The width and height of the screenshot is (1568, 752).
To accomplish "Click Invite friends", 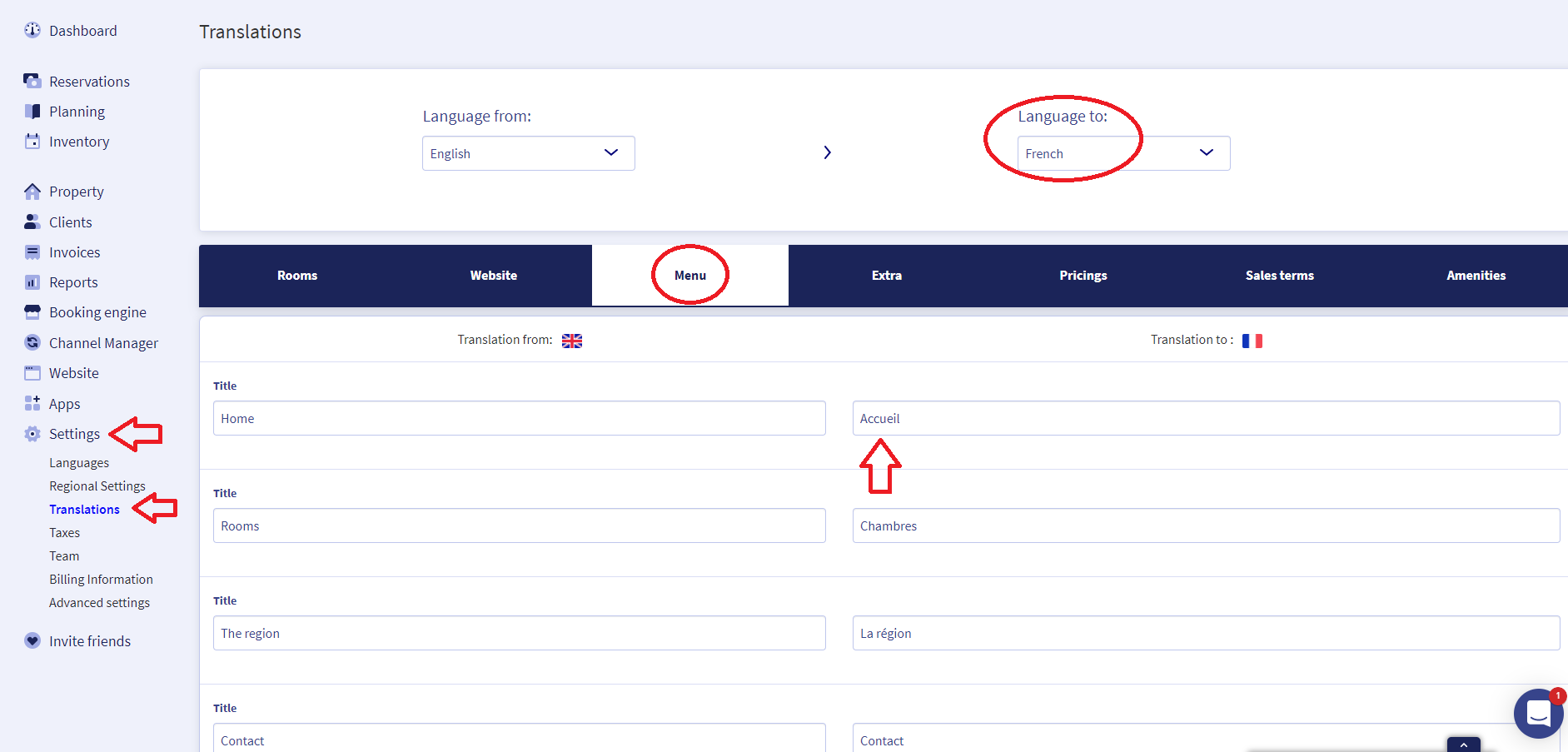I will 90,641.
